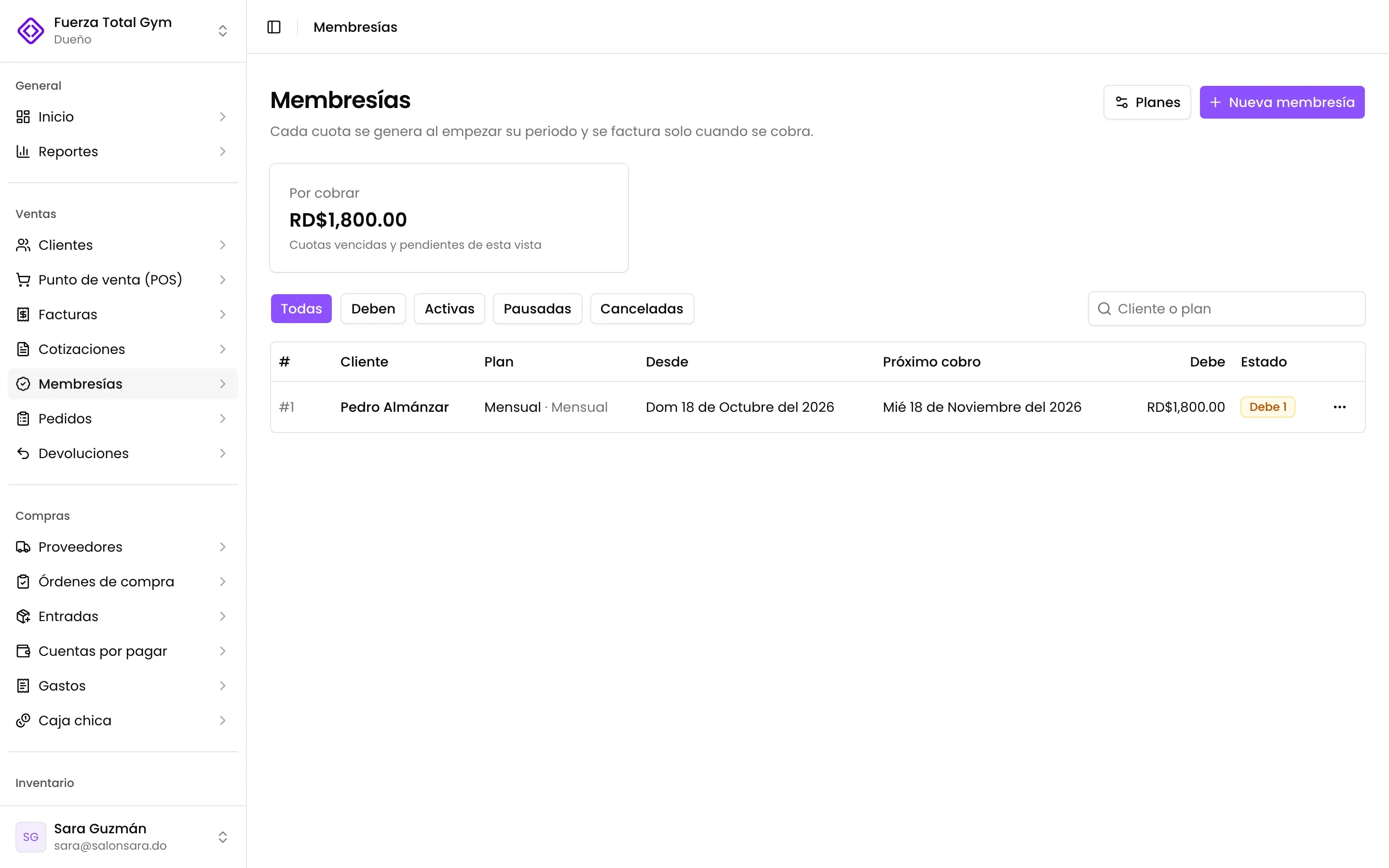Click the Inicio dashboard icon

pyautogui.click(x=23, y=117)
